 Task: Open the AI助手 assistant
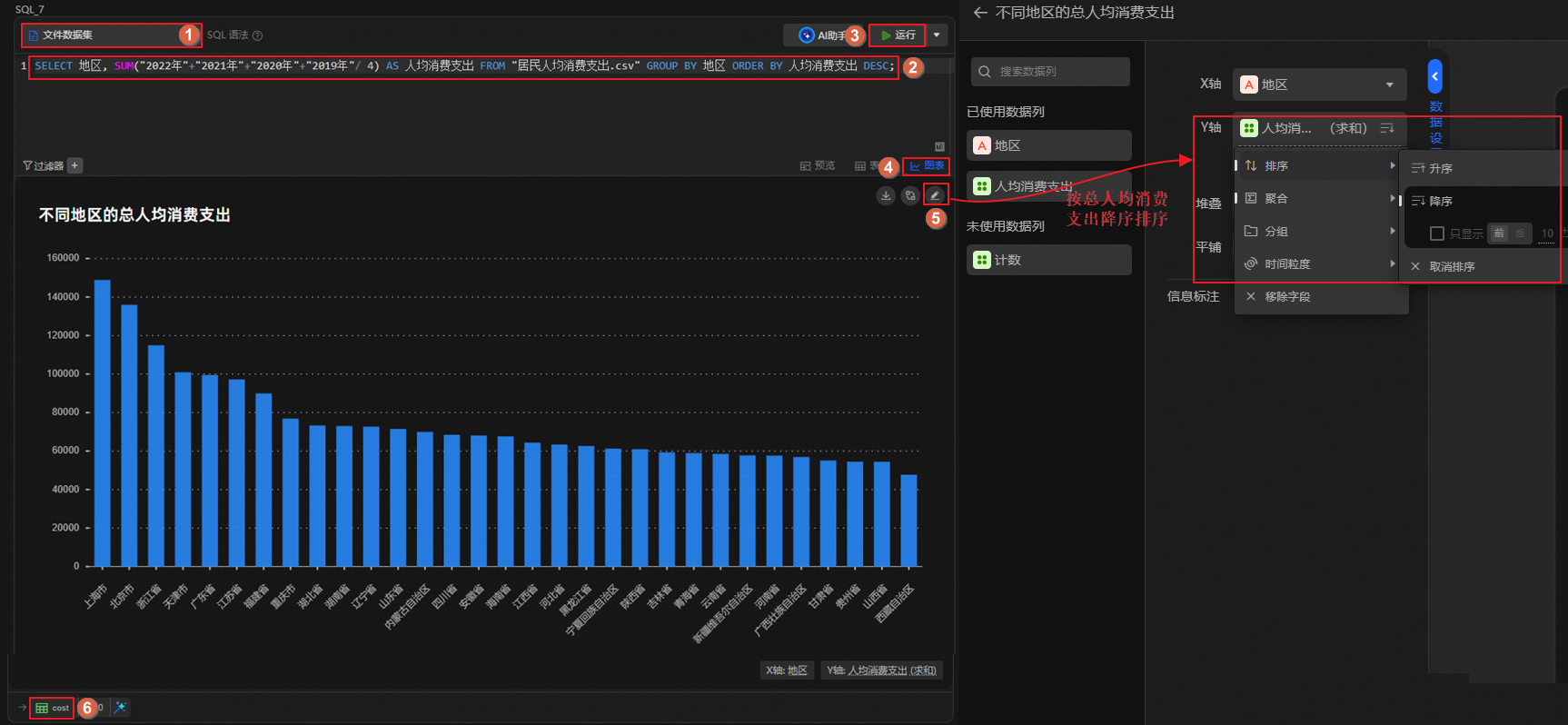tap(822, 35)
